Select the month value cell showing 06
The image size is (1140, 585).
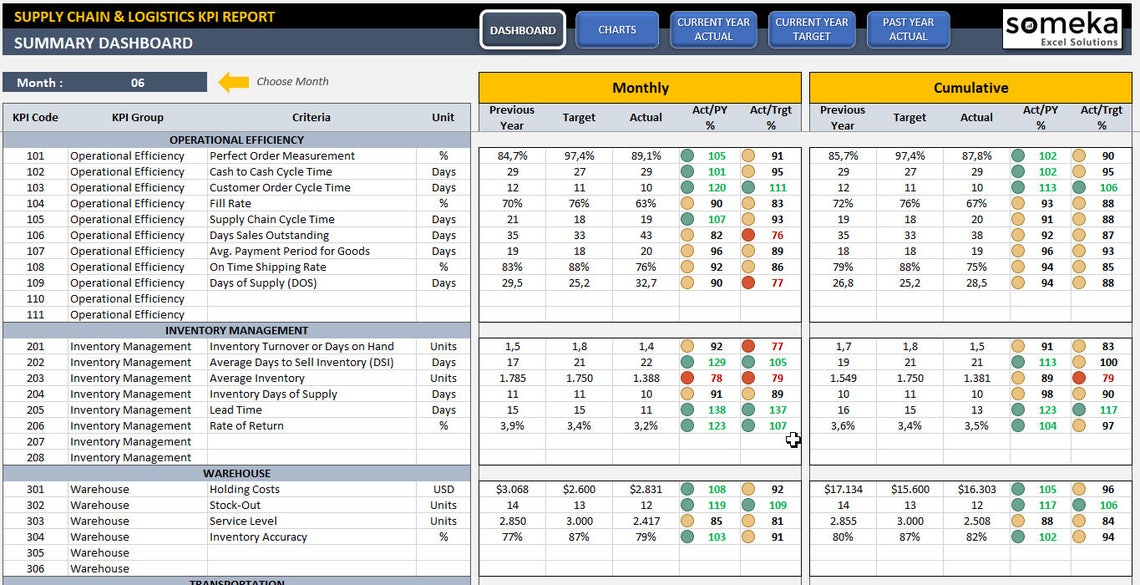(x=137, y=83)
